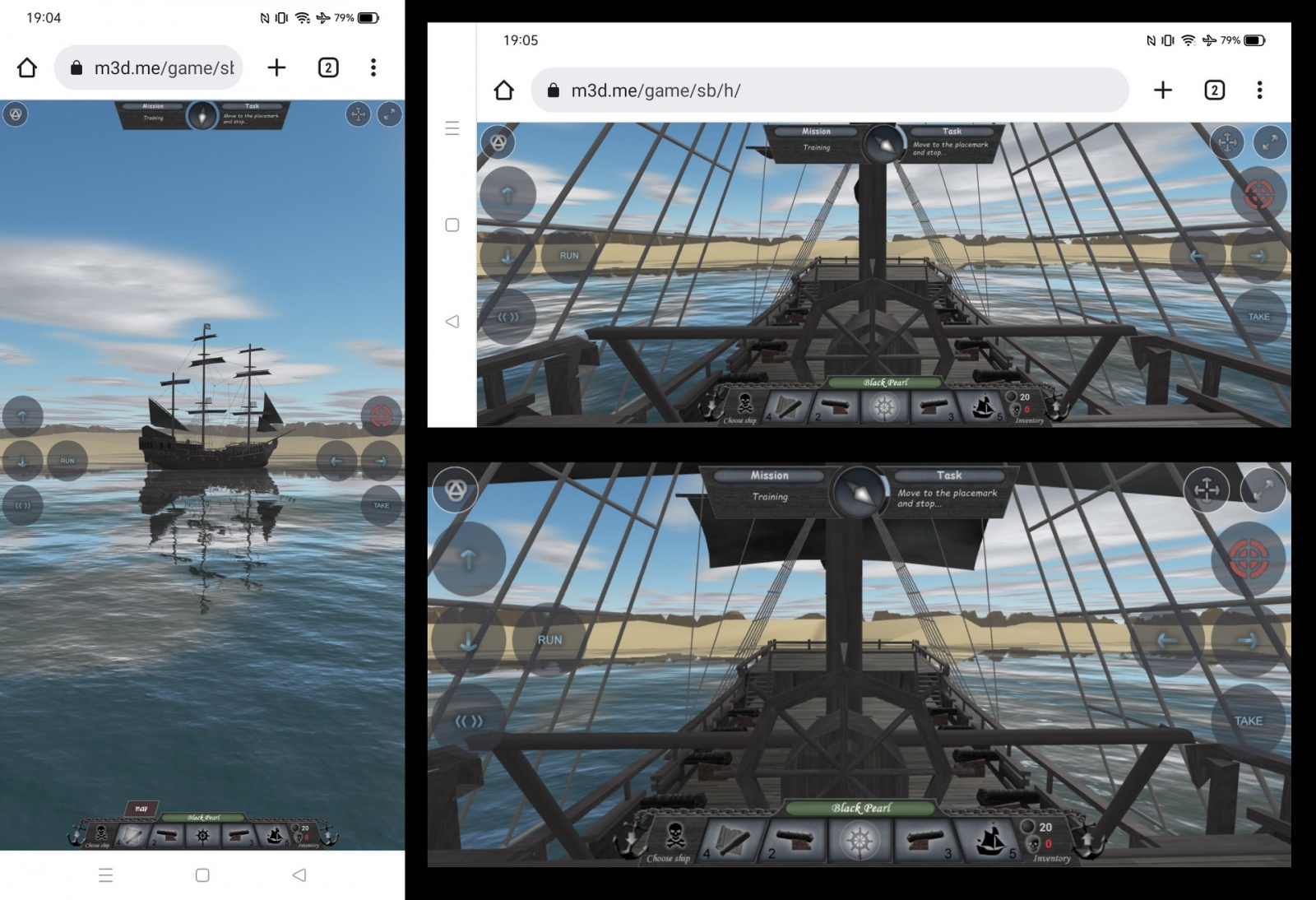Image resolution: width=1316 pixels, height=900 pixels.
Task: Tap the Android home square beside upper landscape view
Action: 452,225
